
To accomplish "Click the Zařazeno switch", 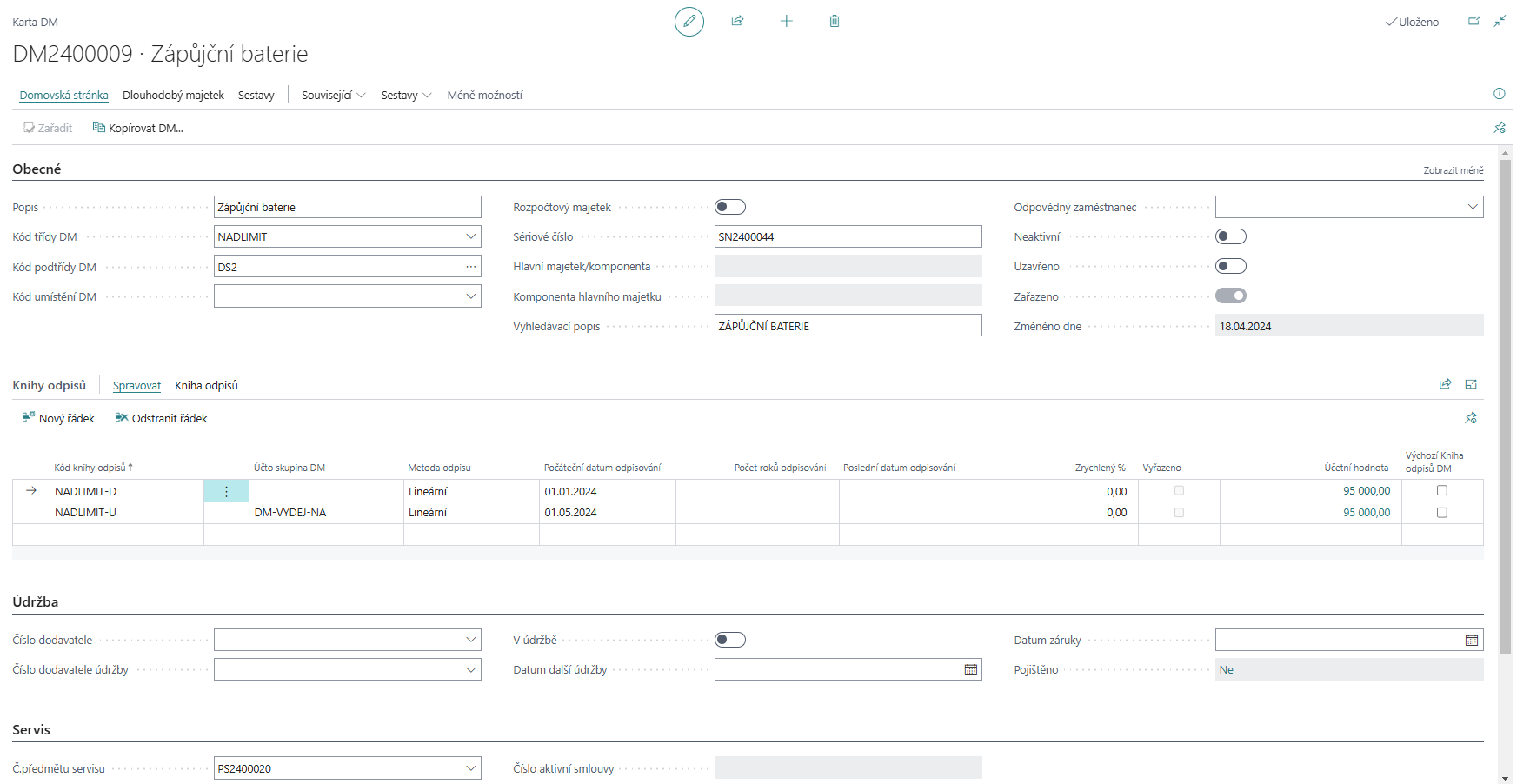I will [1231, 296].
